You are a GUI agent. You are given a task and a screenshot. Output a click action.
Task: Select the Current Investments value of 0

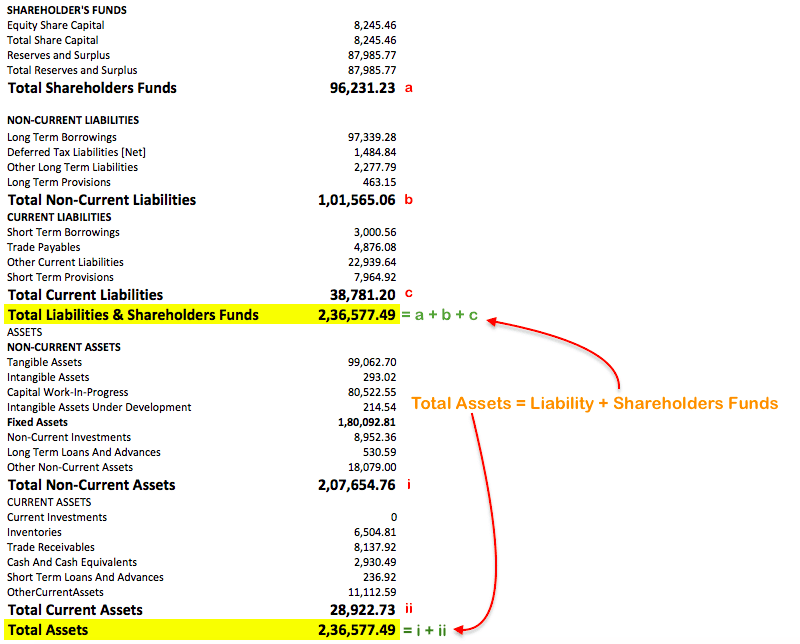pyautogui.click(x=393, y=517)
